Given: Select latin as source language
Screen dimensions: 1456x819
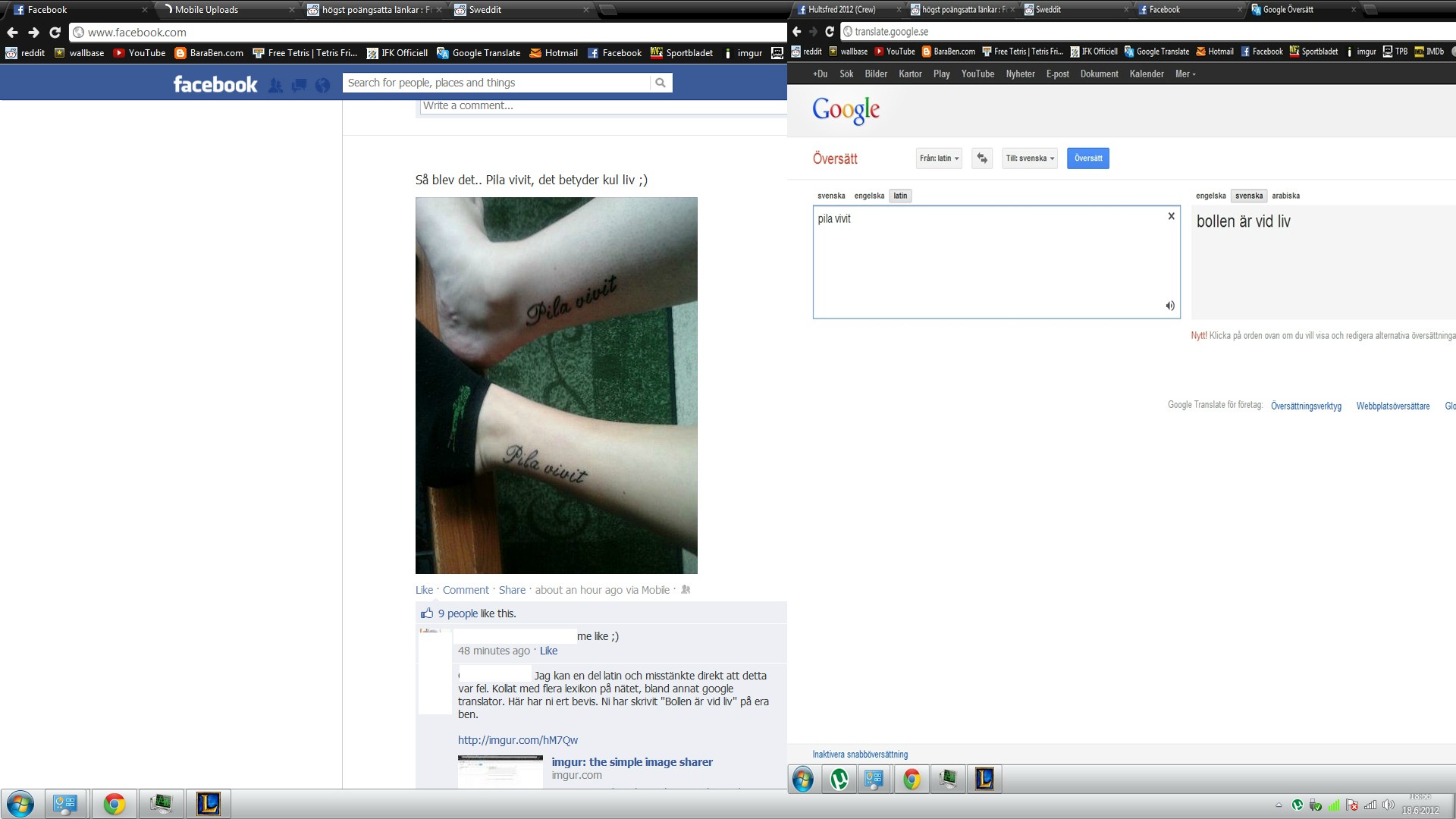Looking at the screenshot, I should (x=900, y=196).
